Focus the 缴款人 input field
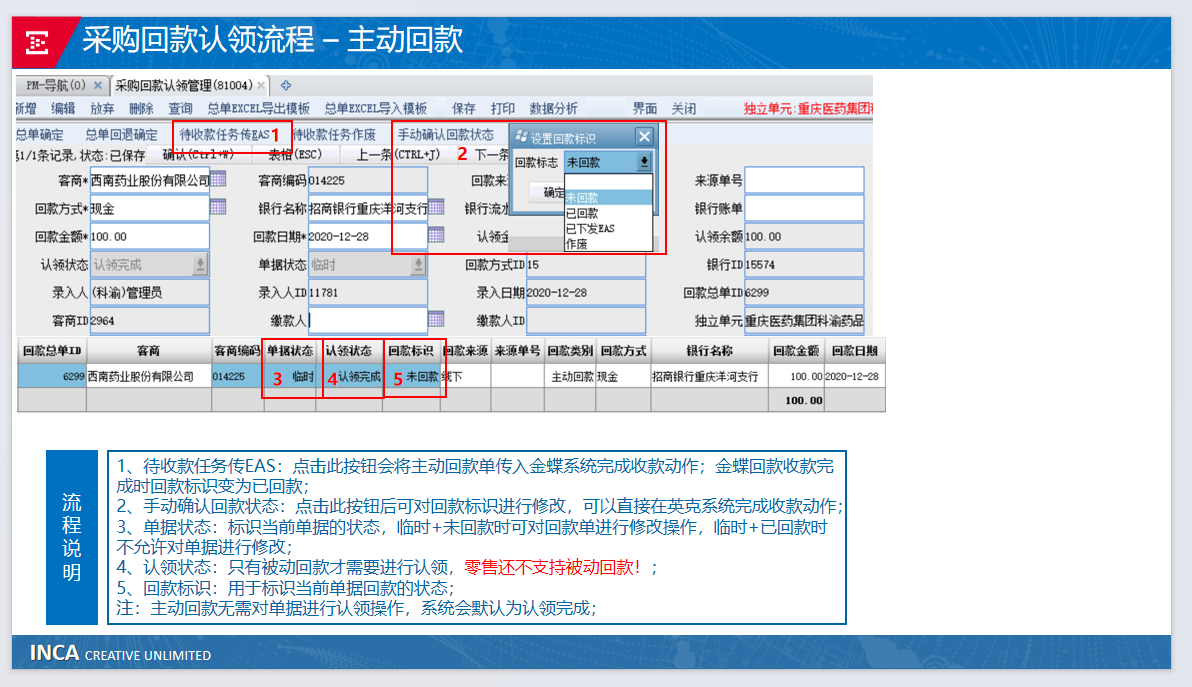1192x687 pixels. coord(368,320)
